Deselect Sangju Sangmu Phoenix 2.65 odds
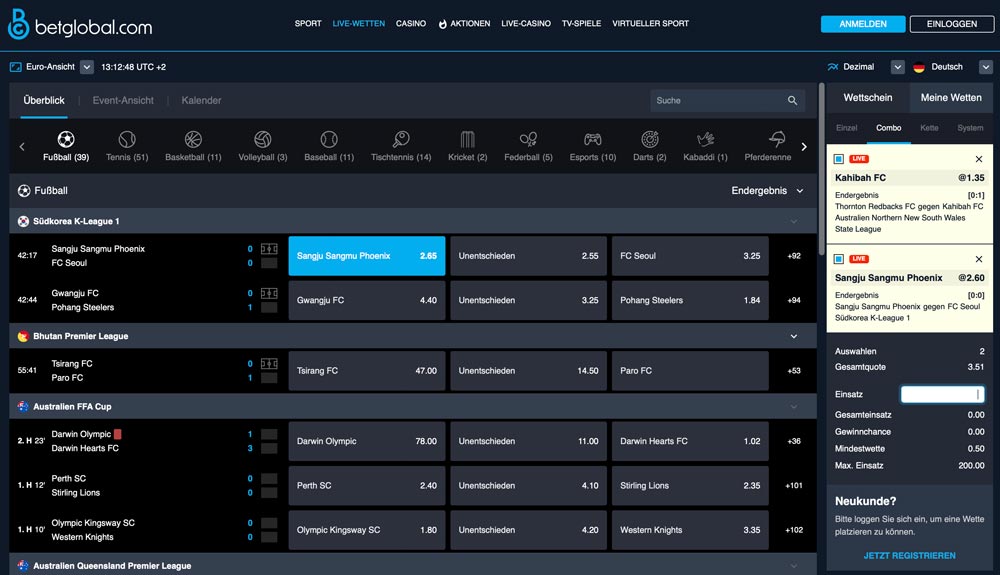1000x575 pixels. coord(367,256)
